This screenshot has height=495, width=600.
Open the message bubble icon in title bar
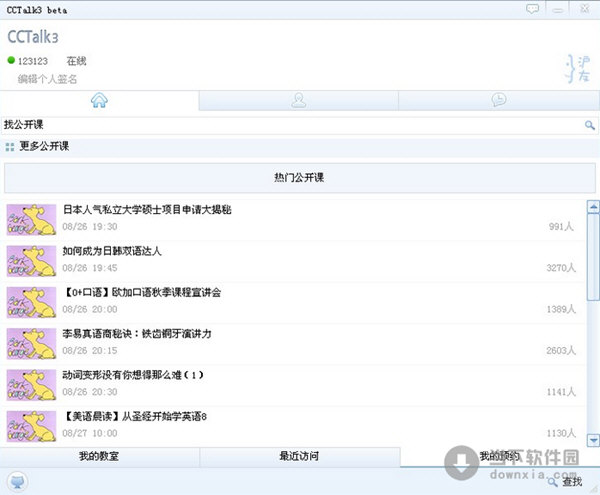point(532,9)
